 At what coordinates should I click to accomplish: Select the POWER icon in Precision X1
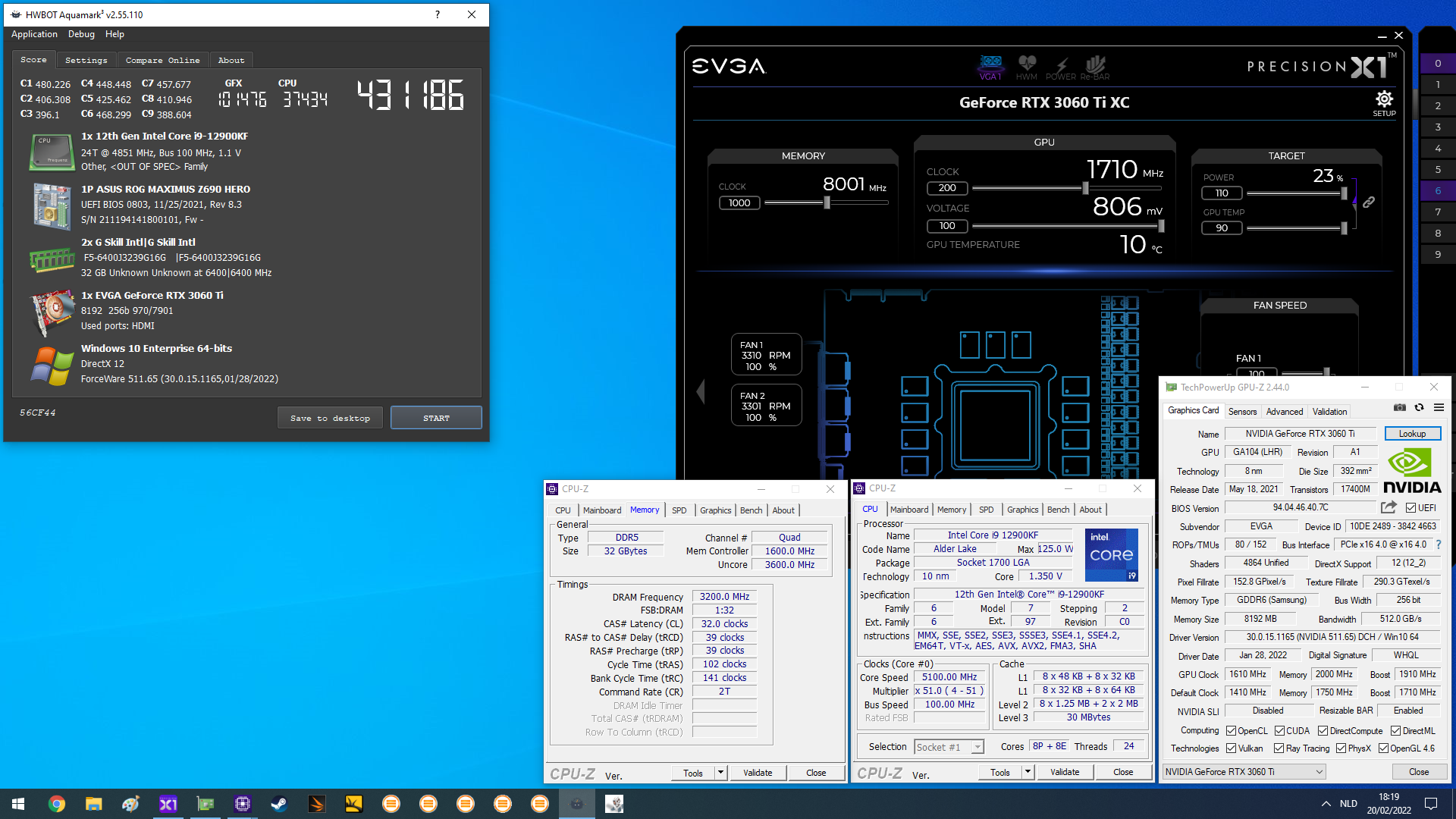click(x=1061, y=67)
